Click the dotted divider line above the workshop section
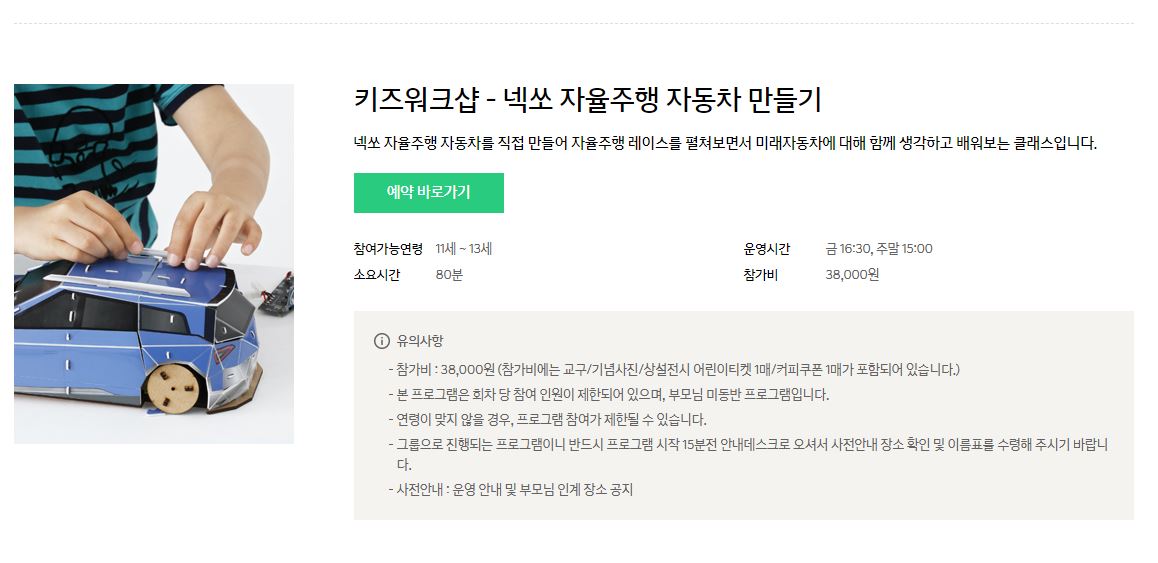 [574, 24]
